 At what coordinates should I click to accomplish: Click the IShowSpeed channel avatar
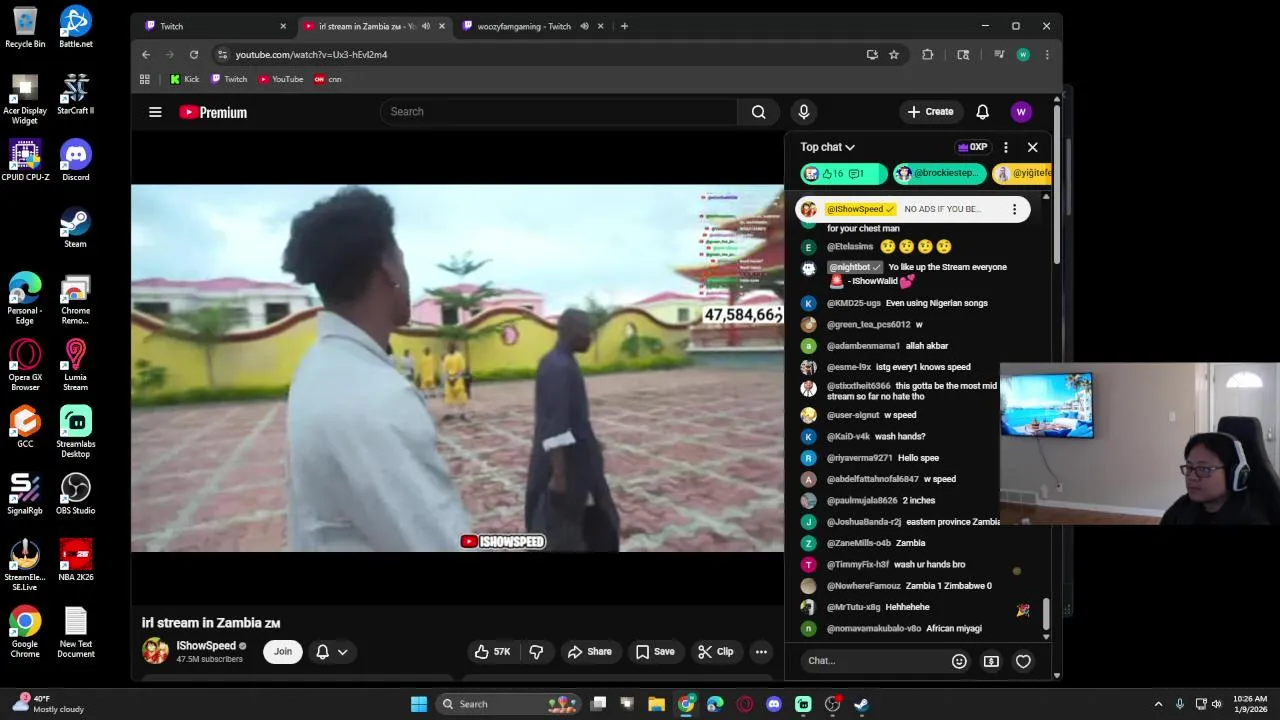tap(156, 651)
